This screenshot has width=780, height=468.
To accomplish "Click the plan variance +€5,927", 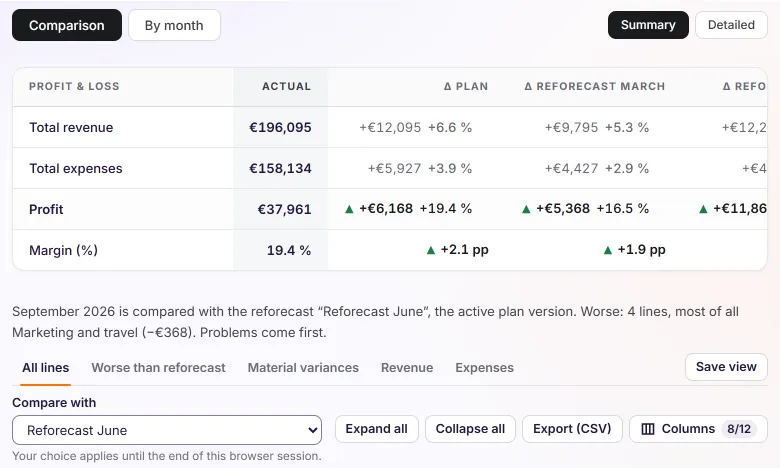I will 394,169.
